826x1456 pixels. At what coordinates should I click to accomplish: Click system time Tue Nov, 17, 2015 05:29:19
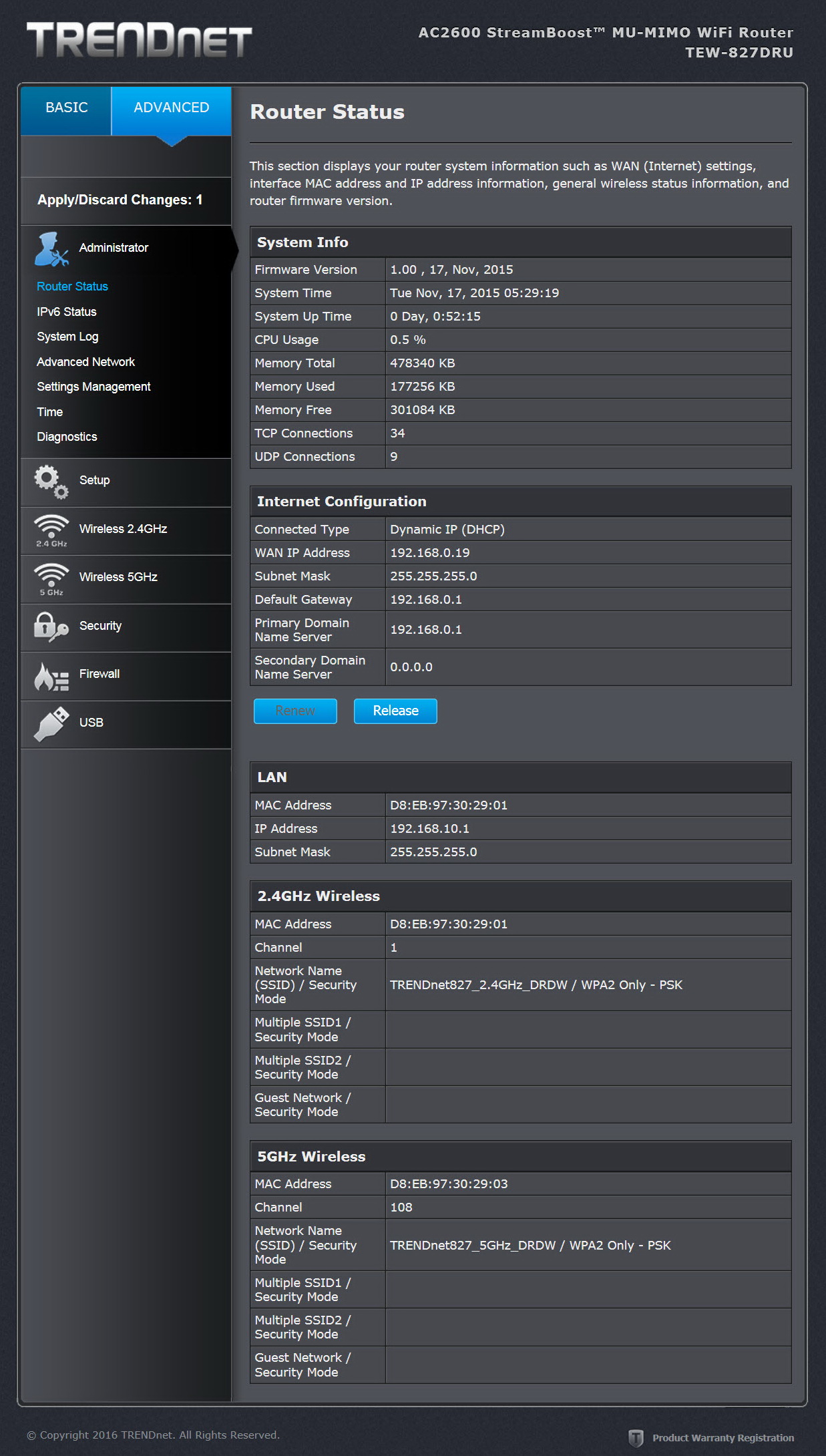pyautogui.click(x=474, y=293)
